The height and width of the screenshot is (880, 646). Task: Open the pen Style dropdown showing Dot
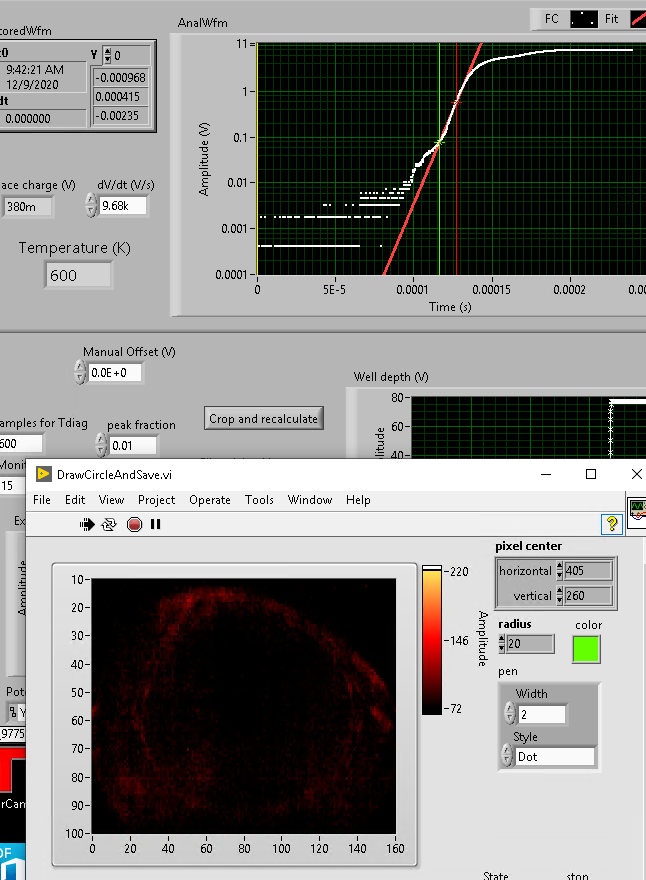555,757
